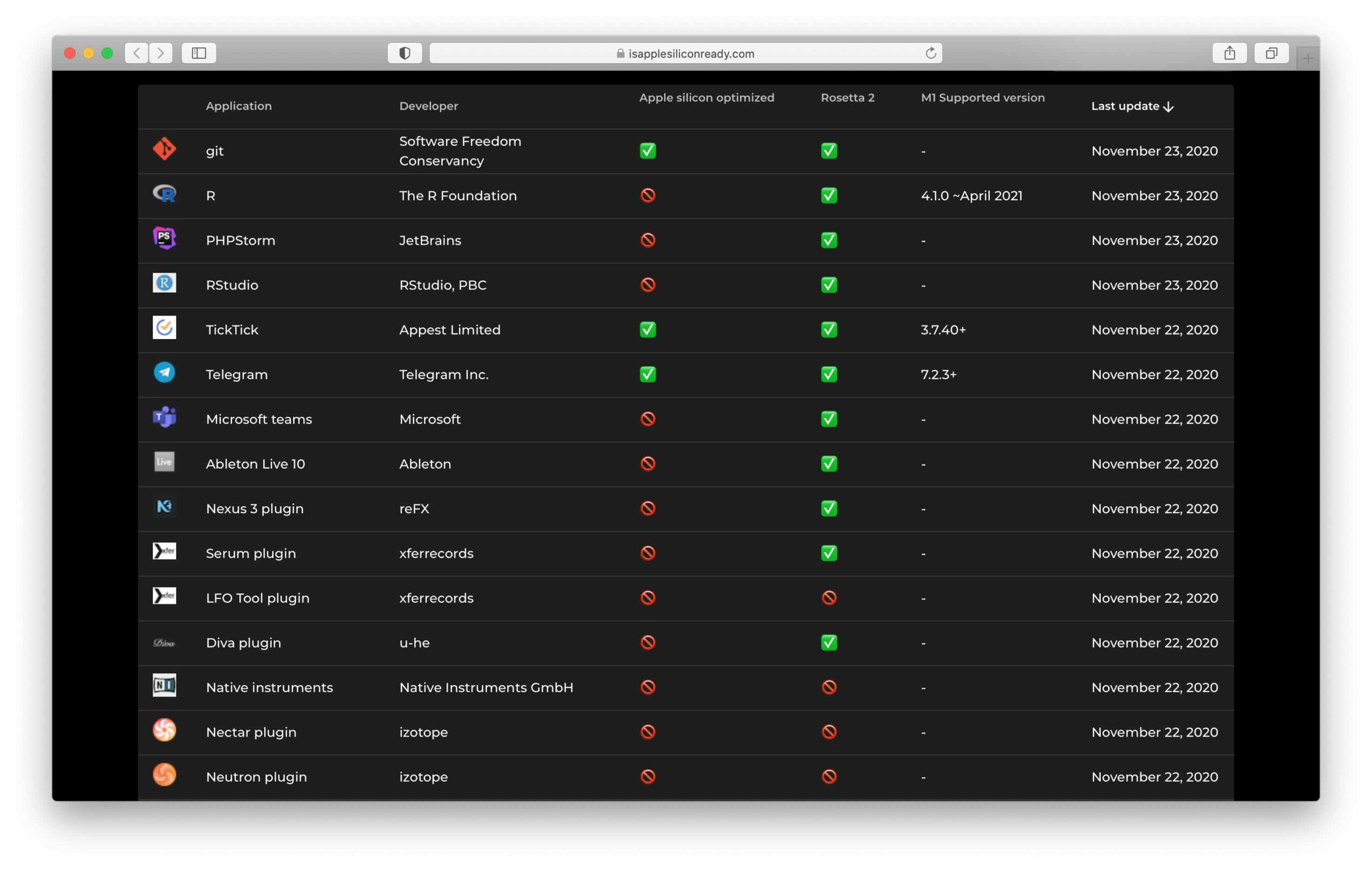The image size is (1372, 870).
Task: Click git's Apple silicon optimized checkmark
Action: tap(648, 151)
